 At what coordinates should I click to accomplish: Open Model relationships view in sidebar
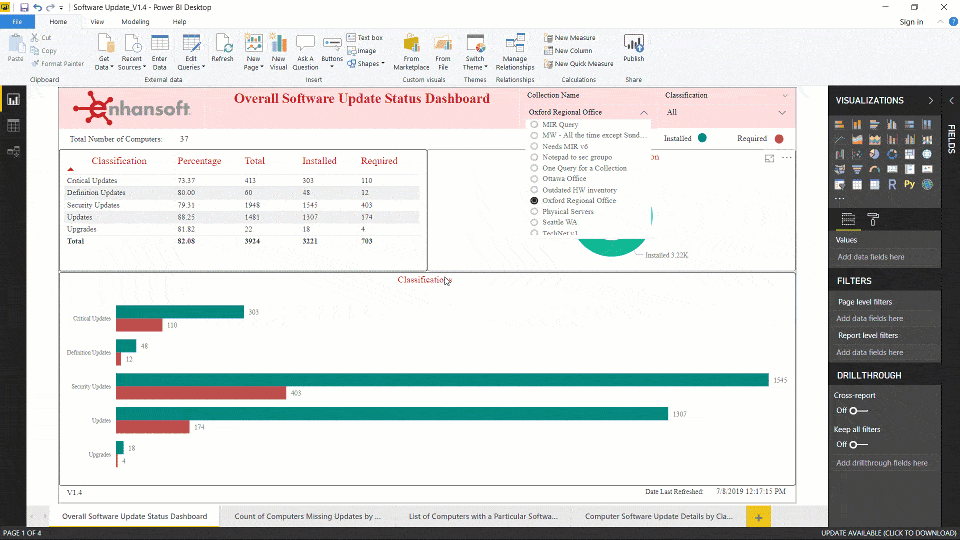point(13,152)
